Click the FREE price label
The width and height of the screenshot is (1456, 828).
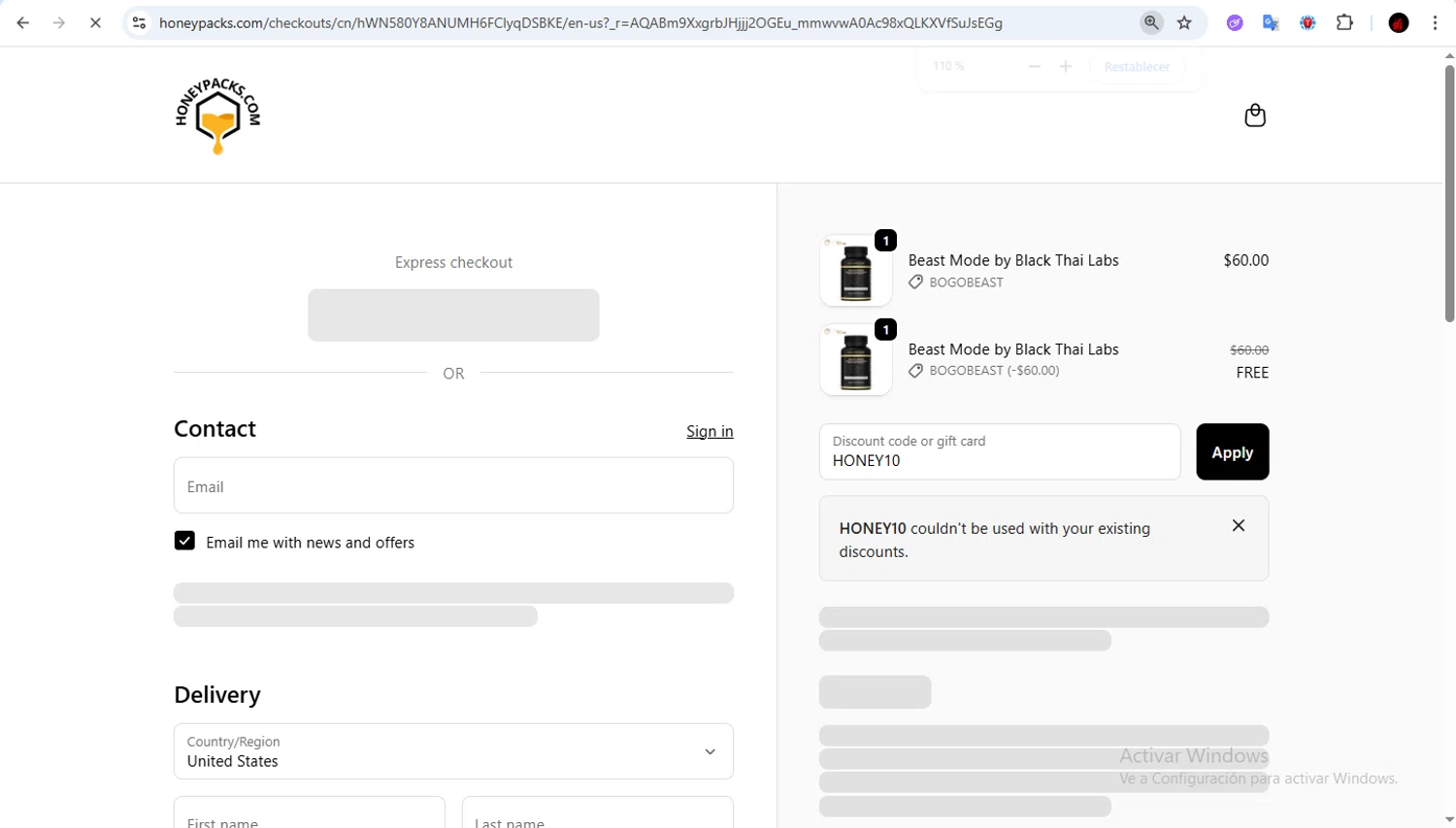click(1252, 373)
